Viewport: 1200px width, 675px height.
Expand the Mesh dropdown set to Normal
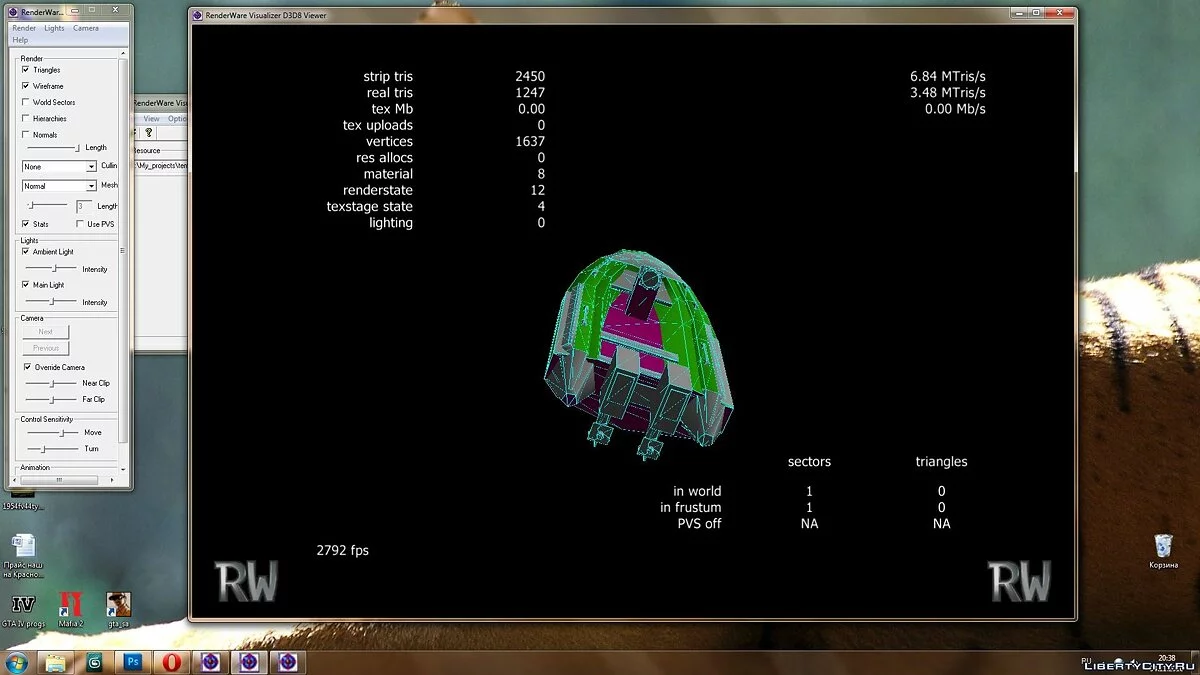click(x=91, y=186)
